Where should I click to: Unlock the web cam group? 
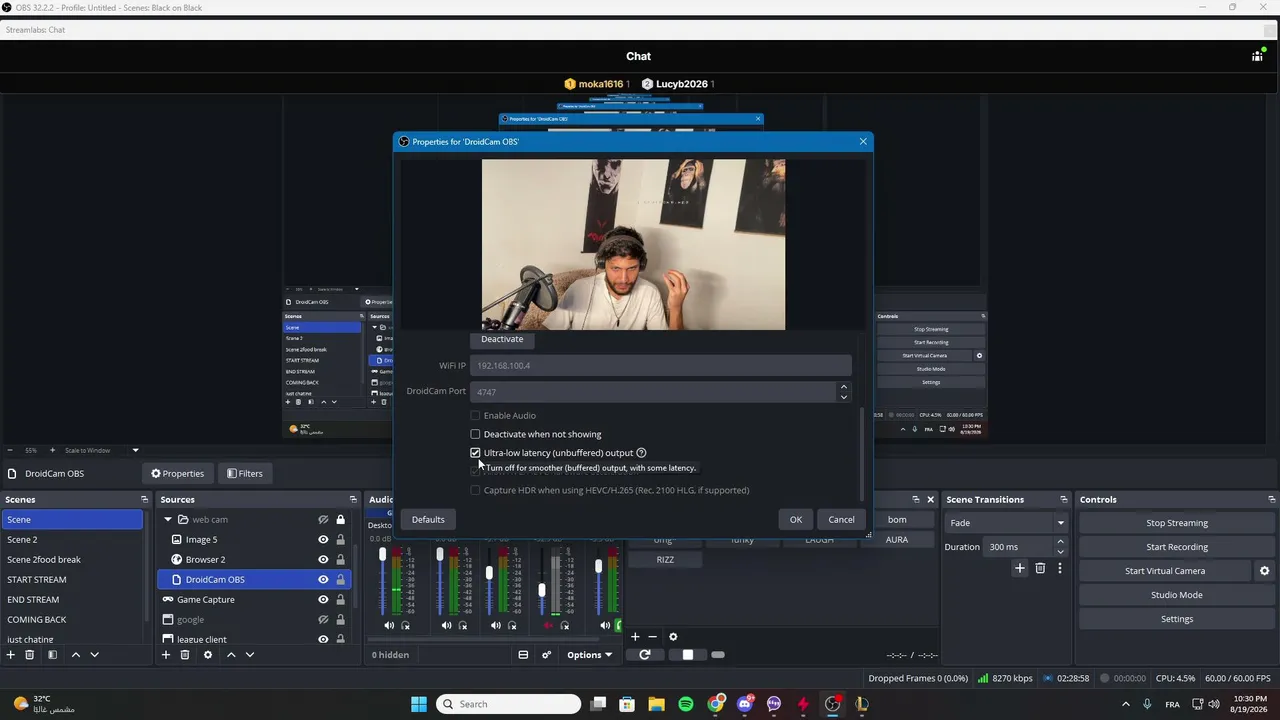pos(340,520)
